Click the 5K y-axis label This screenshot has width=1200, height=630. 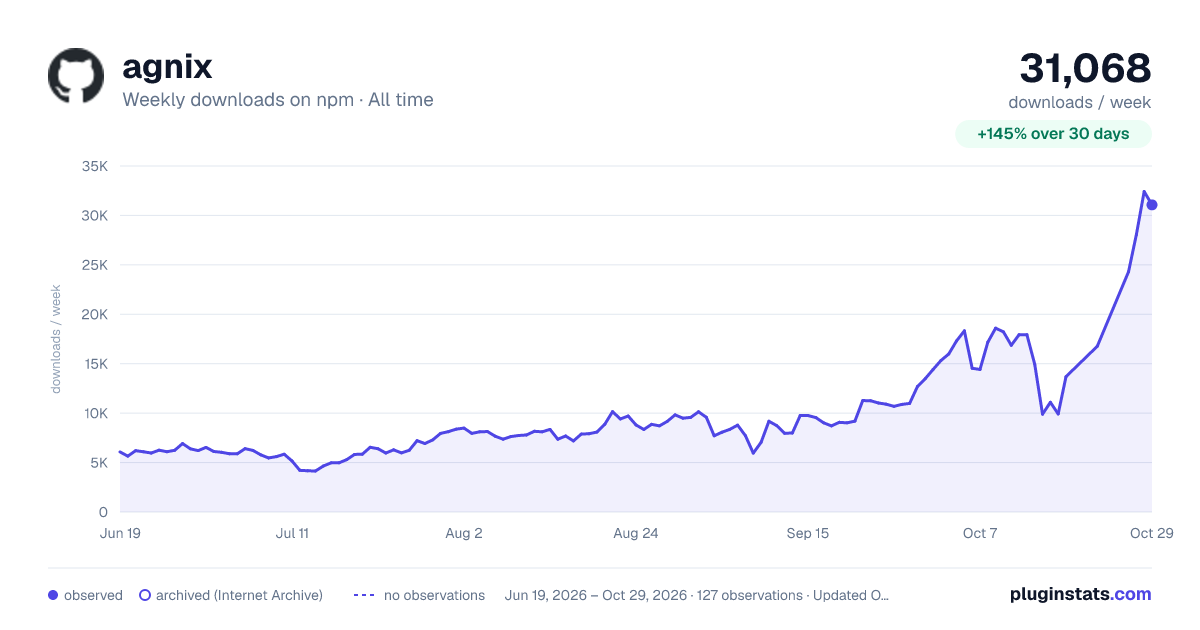pos(98,463)
